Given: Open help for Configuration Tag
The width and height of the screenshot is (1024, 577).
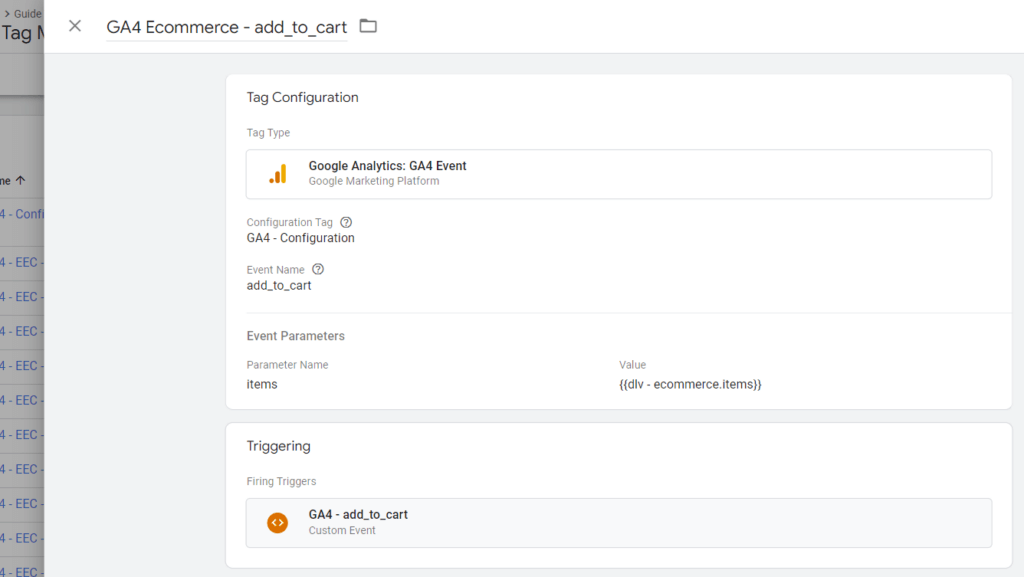Looking at the screenshot, I should point(346,223).
